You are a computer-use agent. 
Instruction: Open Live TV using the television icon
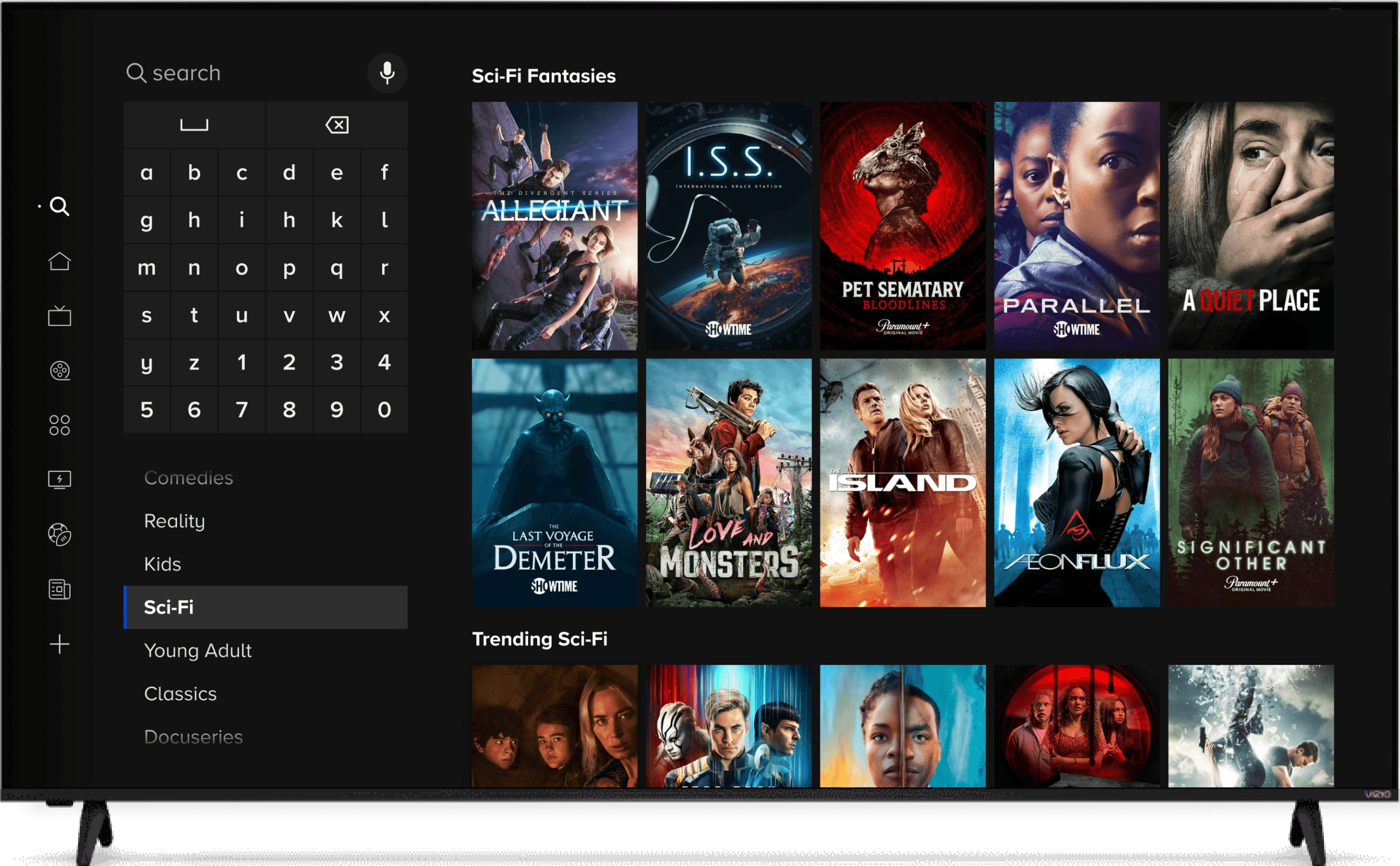pos(59,315)
